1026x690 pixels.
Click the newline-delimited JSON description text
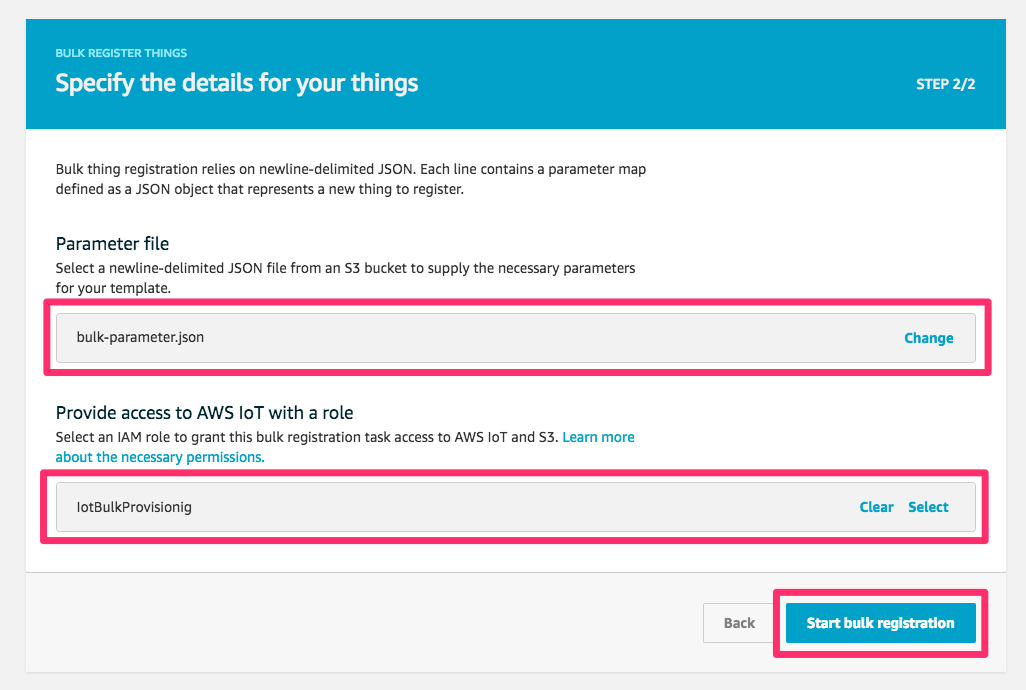coord(350,178)
